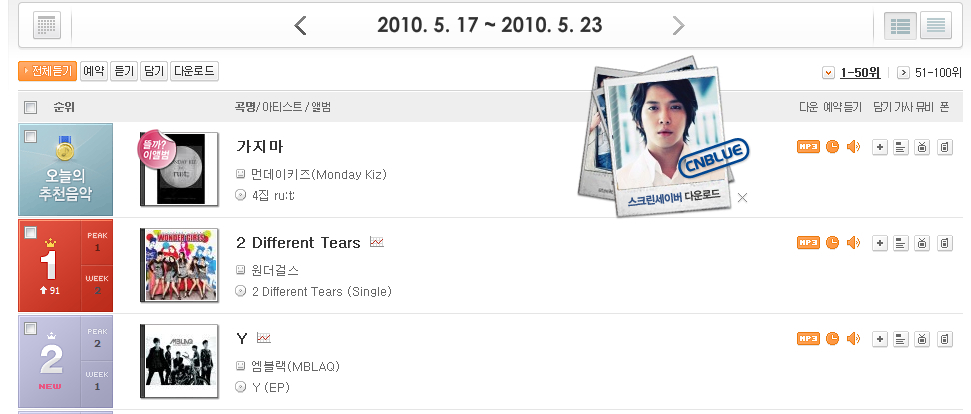The image size is (971, 414).
Task: Switch to album thumbnail list view
Action: (x=900, y=25)
